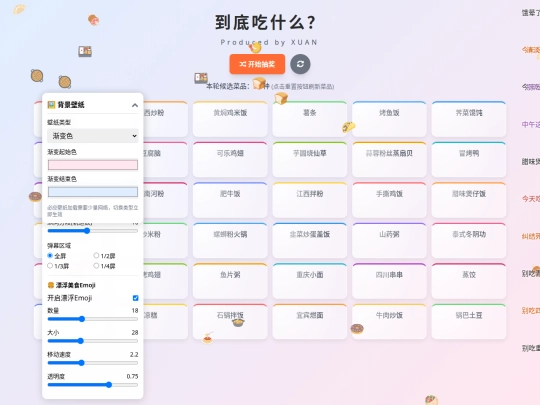Viewport: 540px width, 405px height.
Task: Click the 到底吃什么? page title
Action: (265, 22)
